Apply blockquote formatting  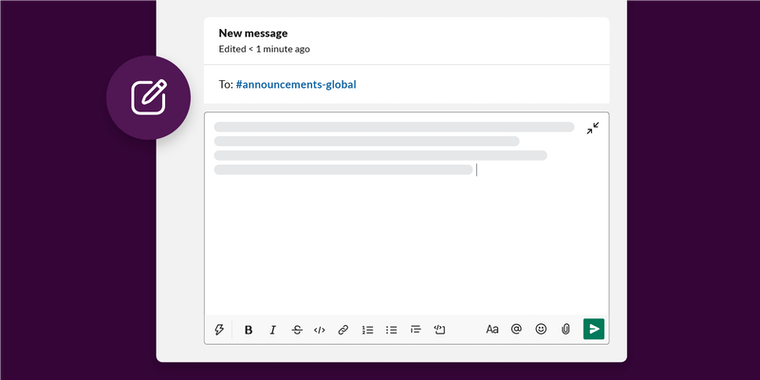(x=415, y=330)
